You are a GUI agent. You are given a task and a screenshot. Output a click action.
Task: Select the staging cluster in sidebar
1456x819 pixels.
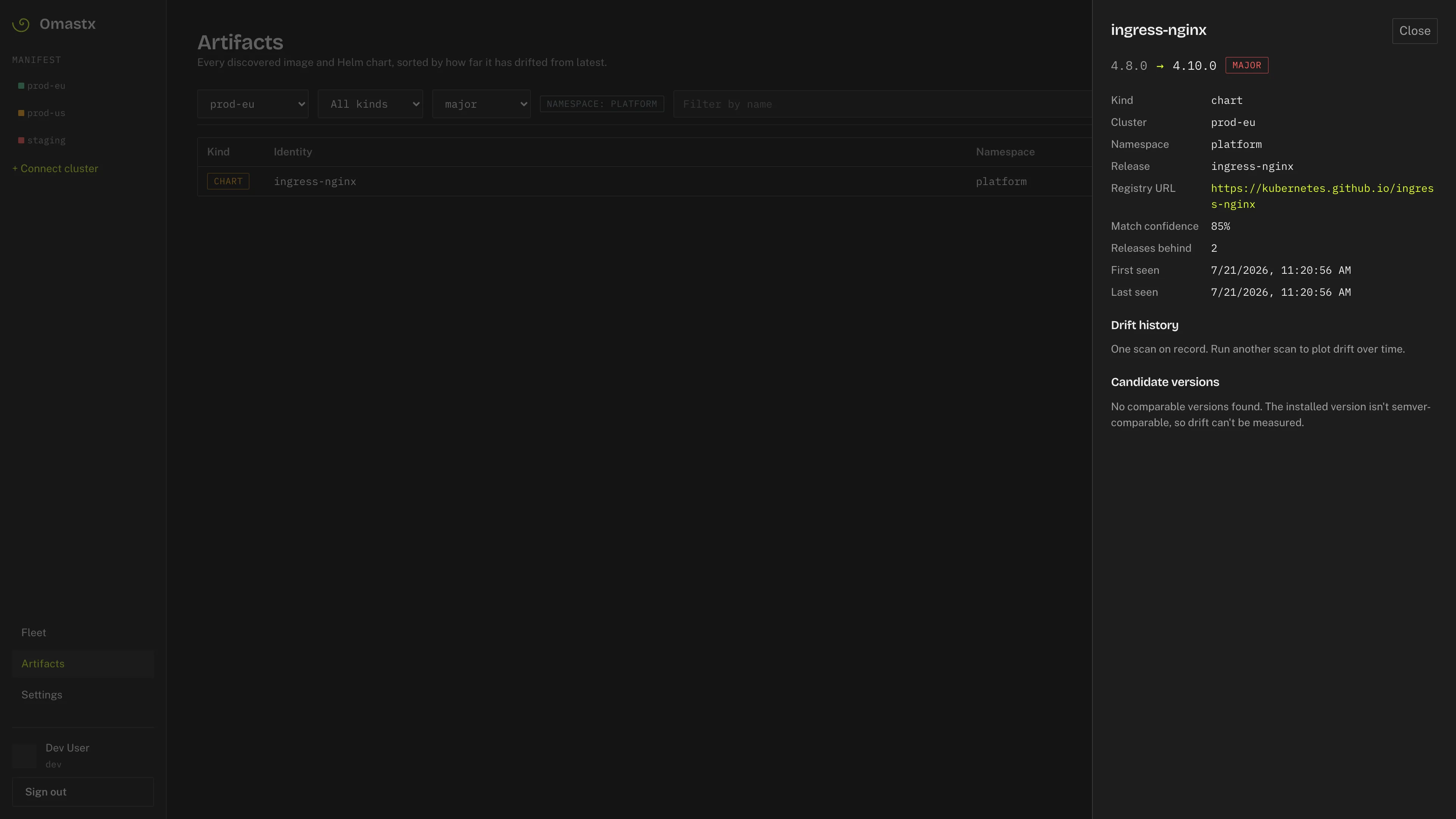[42, 140]
